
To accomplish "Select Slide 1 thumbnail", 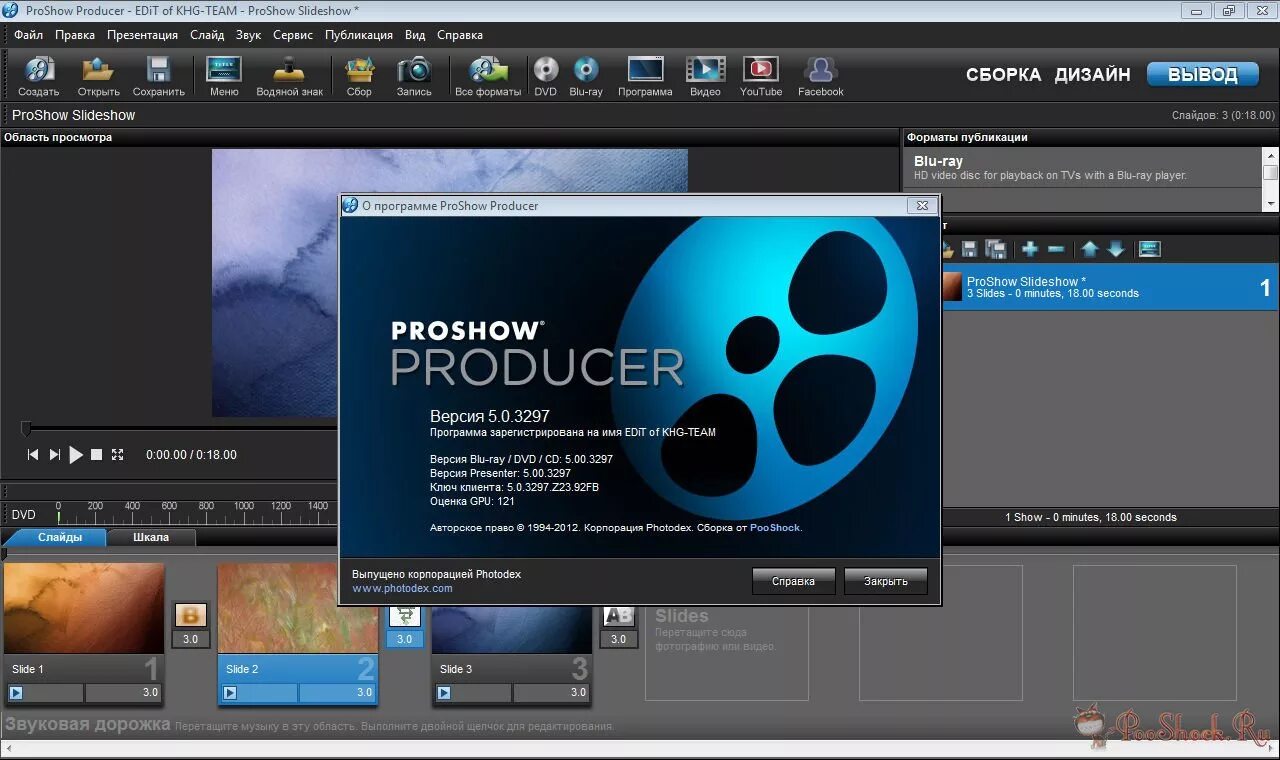I will [84, 608].
